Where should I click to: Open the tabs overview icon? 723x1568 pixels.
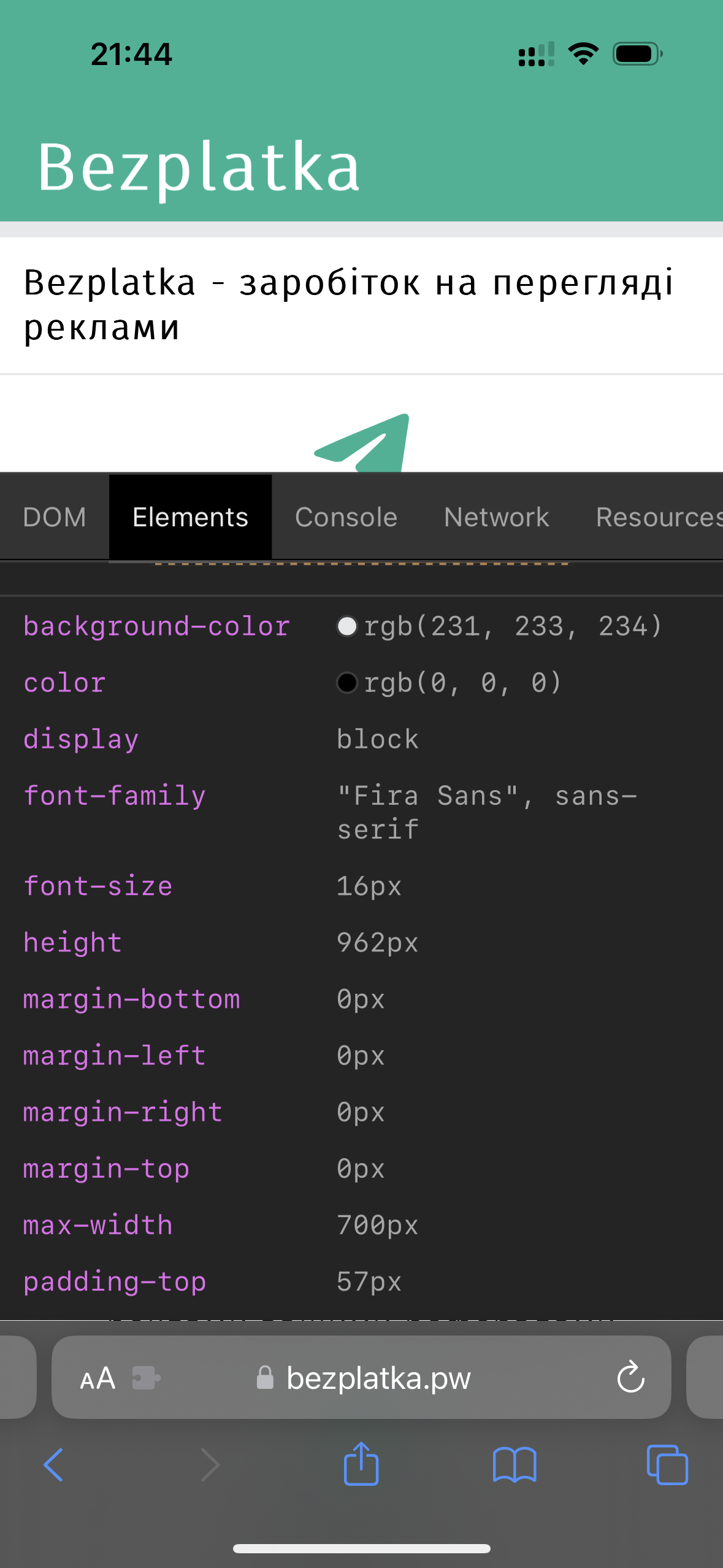pyautogui.click(x=667, y=1465)
